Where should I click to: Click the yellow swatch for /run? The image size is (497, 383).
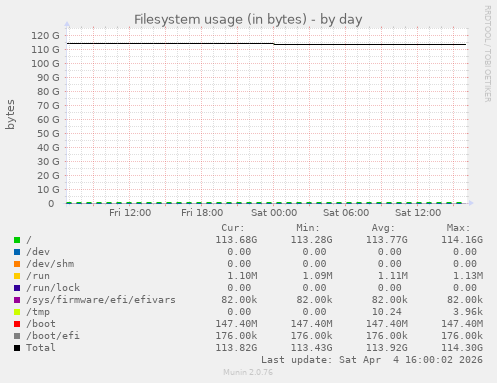tap(17, 276)
